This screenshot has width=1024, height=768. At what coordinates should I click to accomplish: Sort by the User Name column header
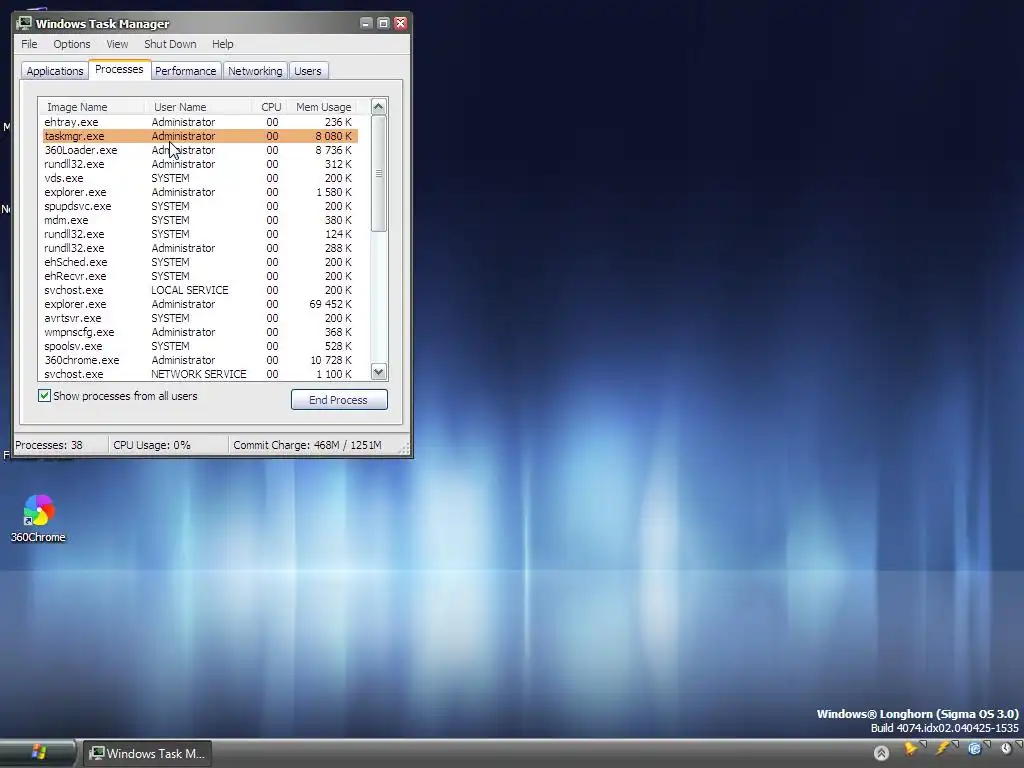pyautogui.click(x=199, y=106)
